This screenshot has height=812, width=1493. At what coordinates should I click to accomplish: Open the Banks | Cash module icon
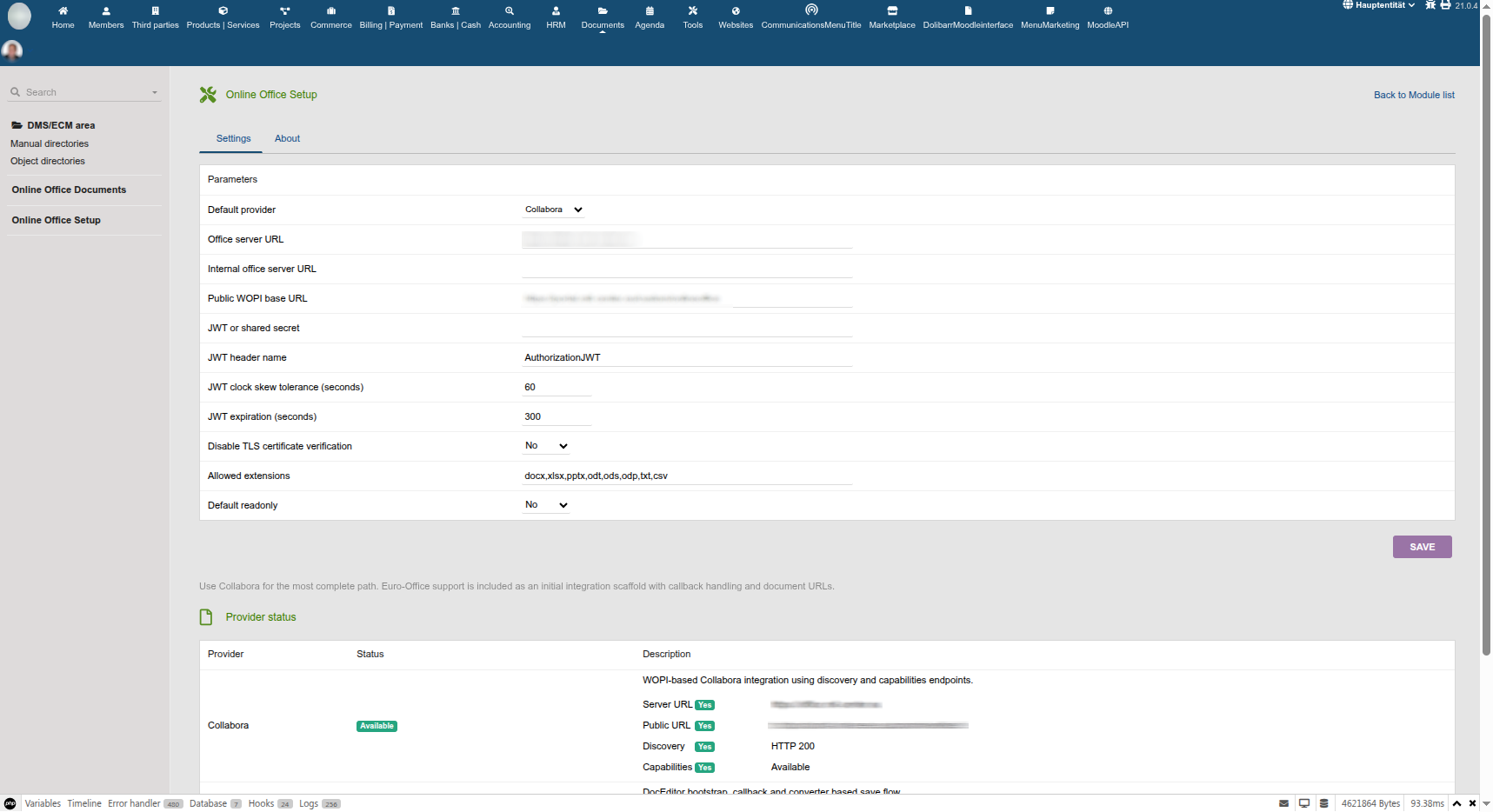click(x=455, y=11)
